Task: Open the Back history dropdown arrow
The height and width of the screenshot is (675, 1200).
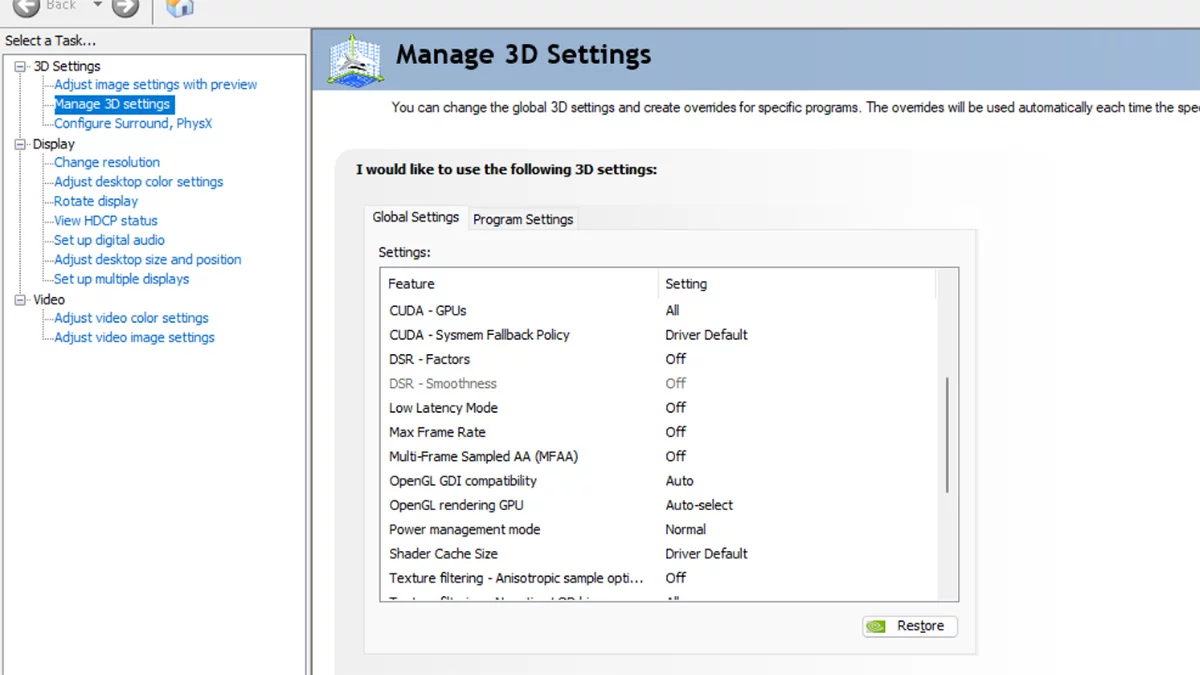Action: click(97, 5)
